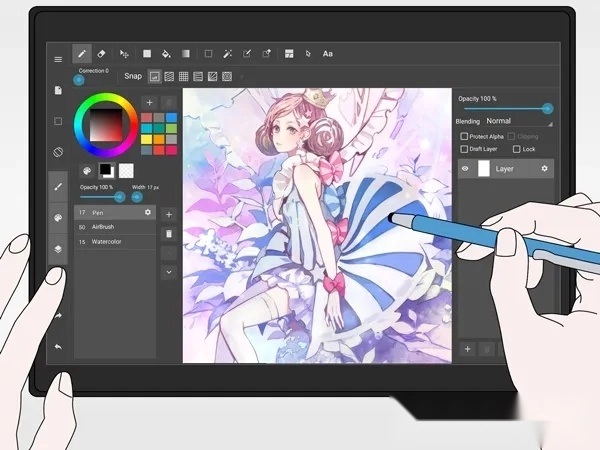Viewport: 600px width, 450px height.
Task: Select the Bucket fill tool
Action: coord(166,54)
